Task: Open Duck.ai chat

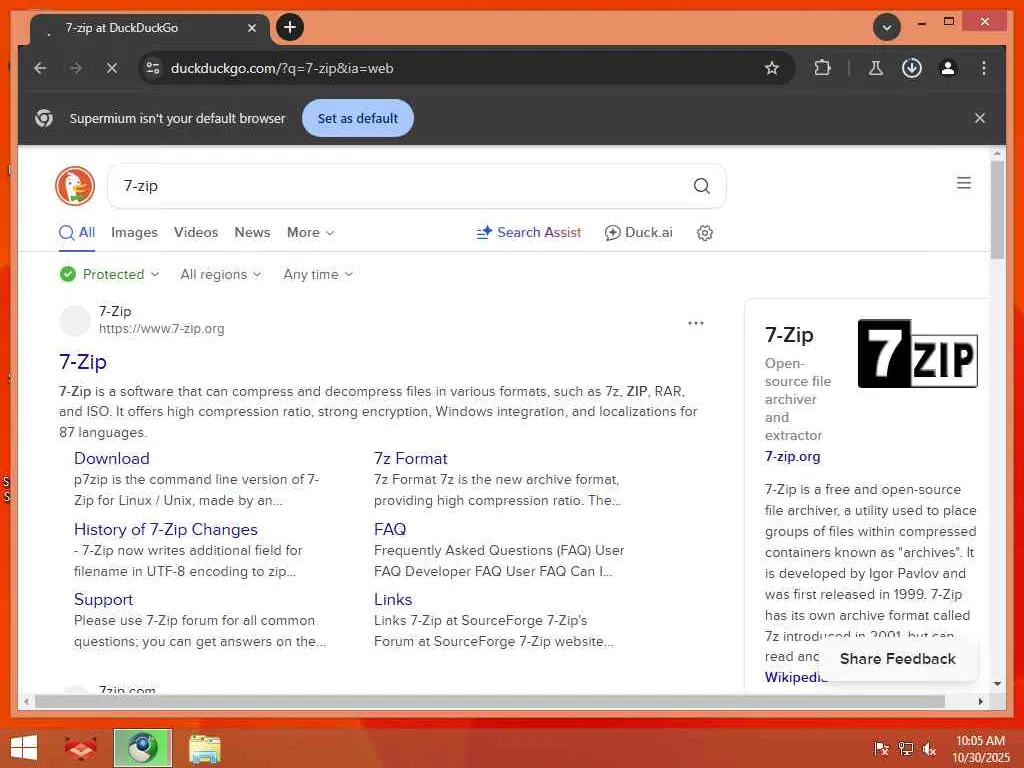Action: 639,232
